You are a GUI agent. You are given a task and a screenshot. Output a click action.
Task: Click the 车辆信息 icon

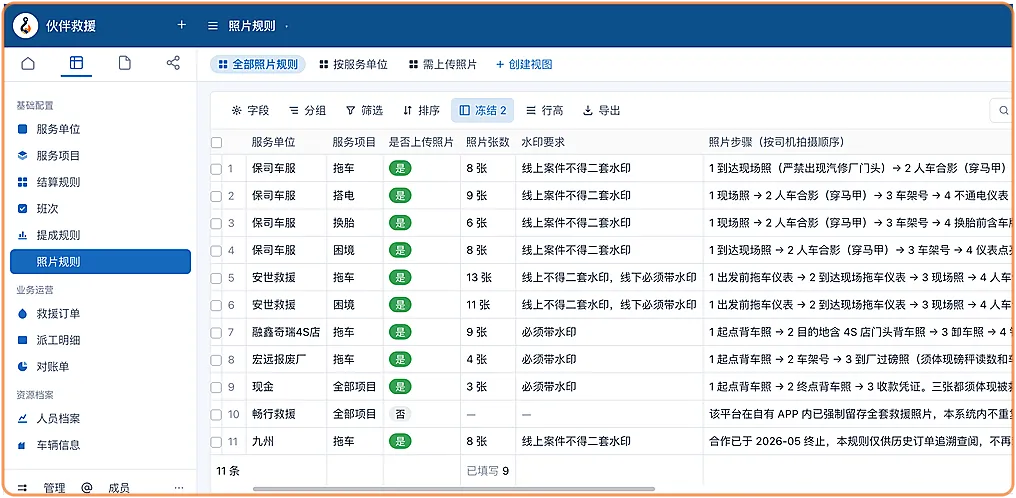23,446
